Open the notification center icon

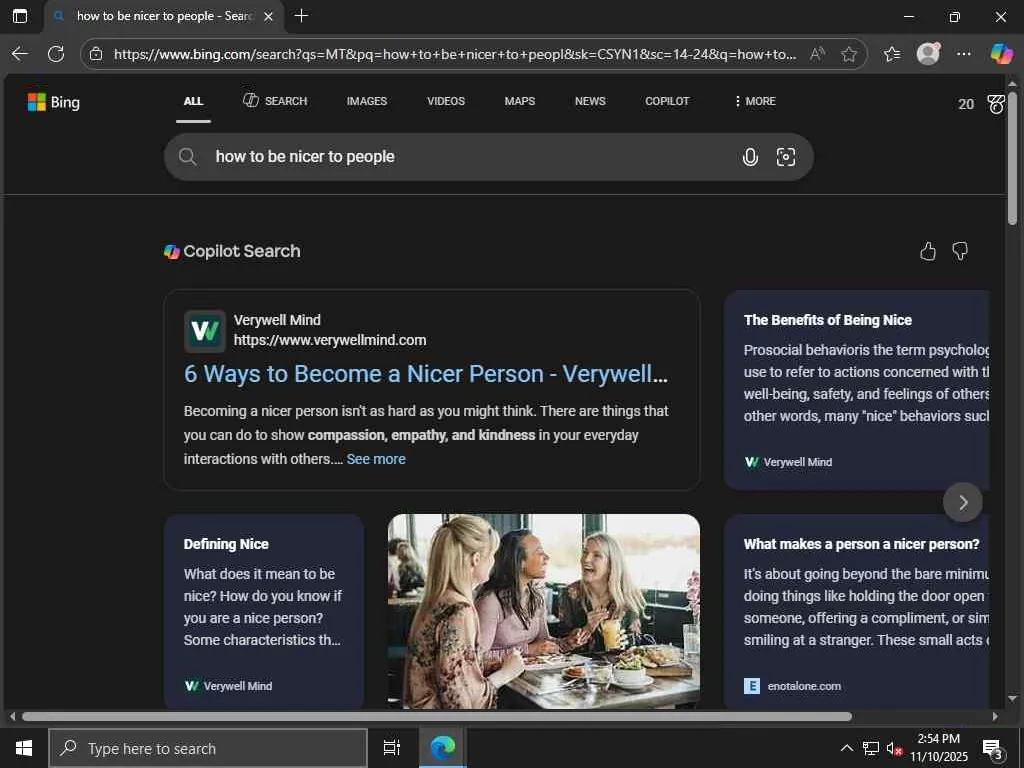tap(993, 748)
